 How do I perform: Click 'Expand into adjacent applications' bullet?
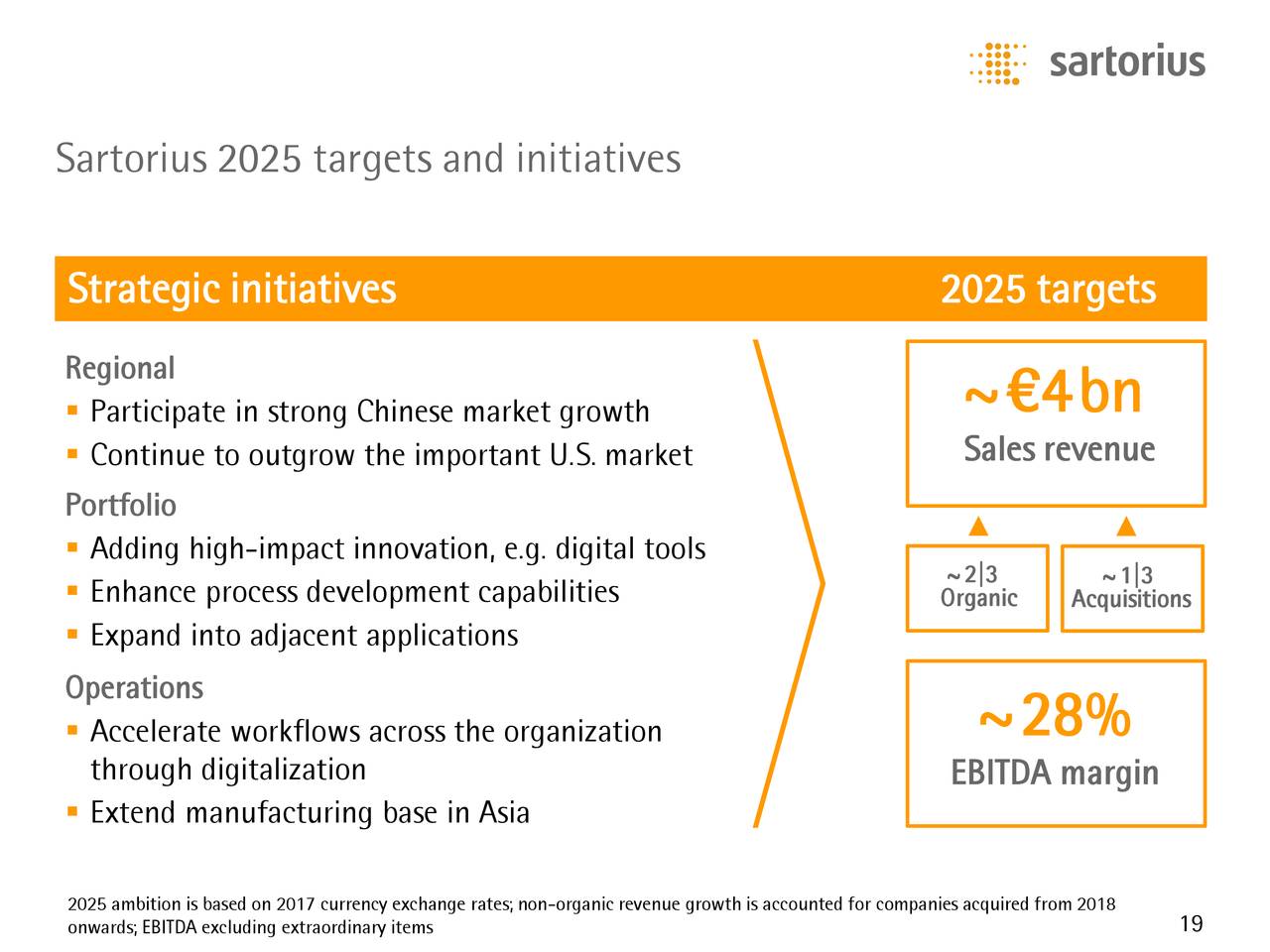[304, 636]
